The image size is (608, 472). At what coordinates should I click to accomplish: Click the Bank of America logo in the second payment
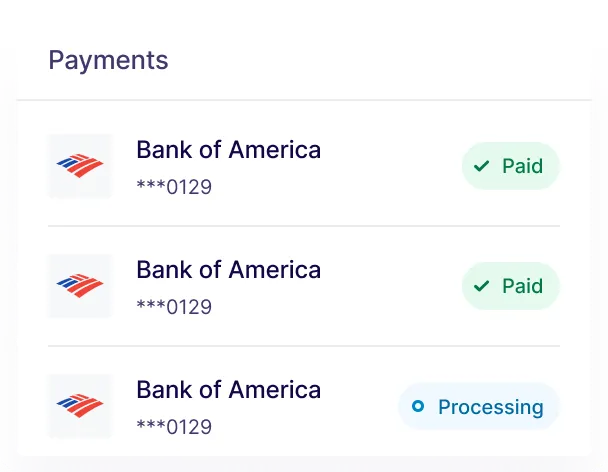click(80, 286)
